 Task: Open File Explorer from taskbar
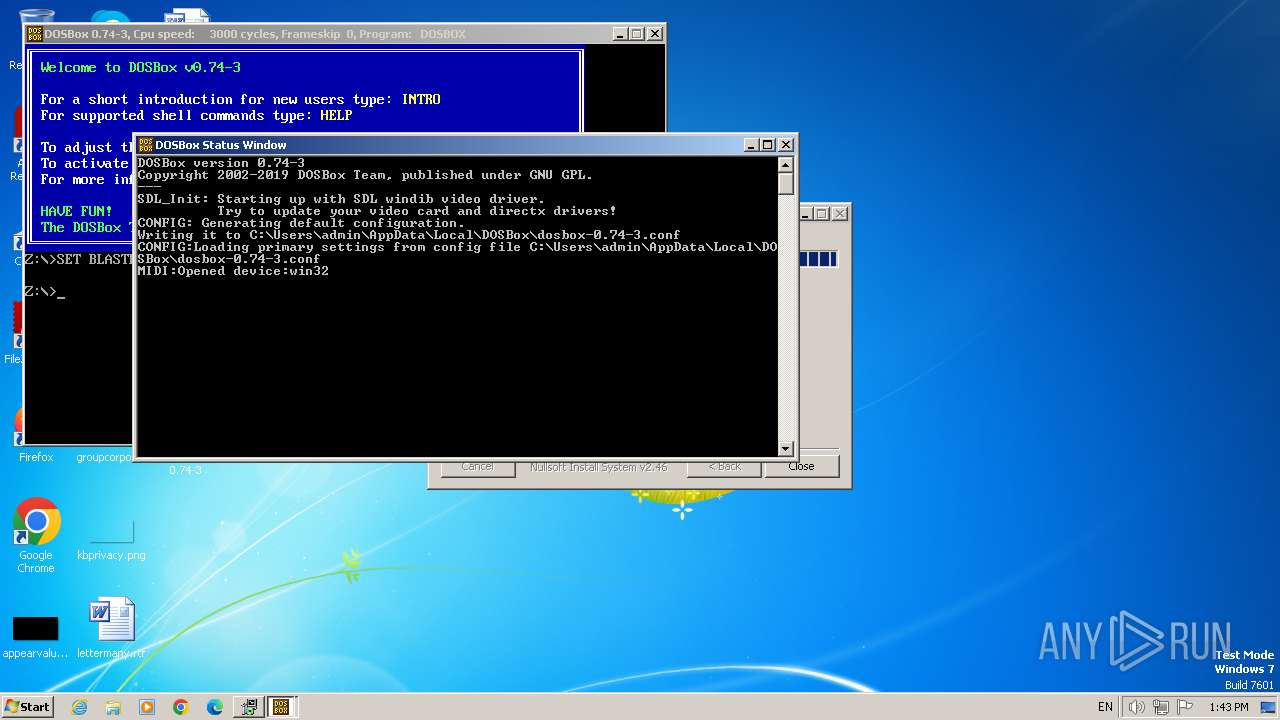[113, 707]
